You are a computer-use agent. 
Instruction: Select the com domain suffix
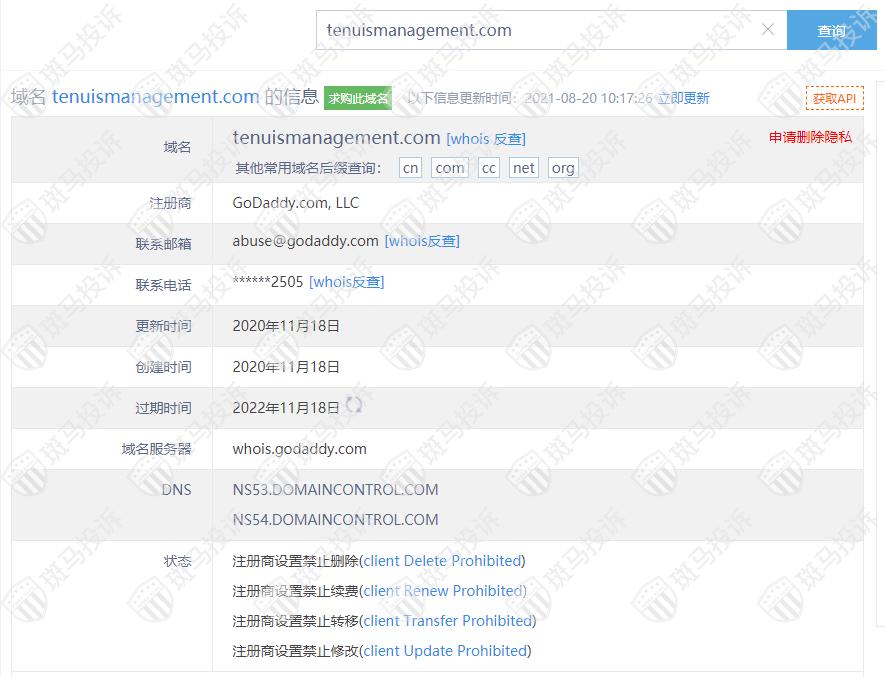click(x=449, y=168)
